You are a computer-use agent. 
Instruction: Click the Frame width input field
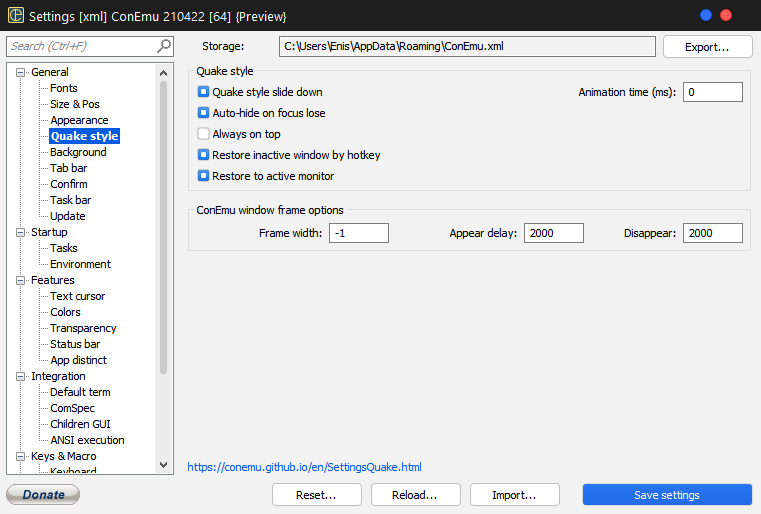coord(359,233)
